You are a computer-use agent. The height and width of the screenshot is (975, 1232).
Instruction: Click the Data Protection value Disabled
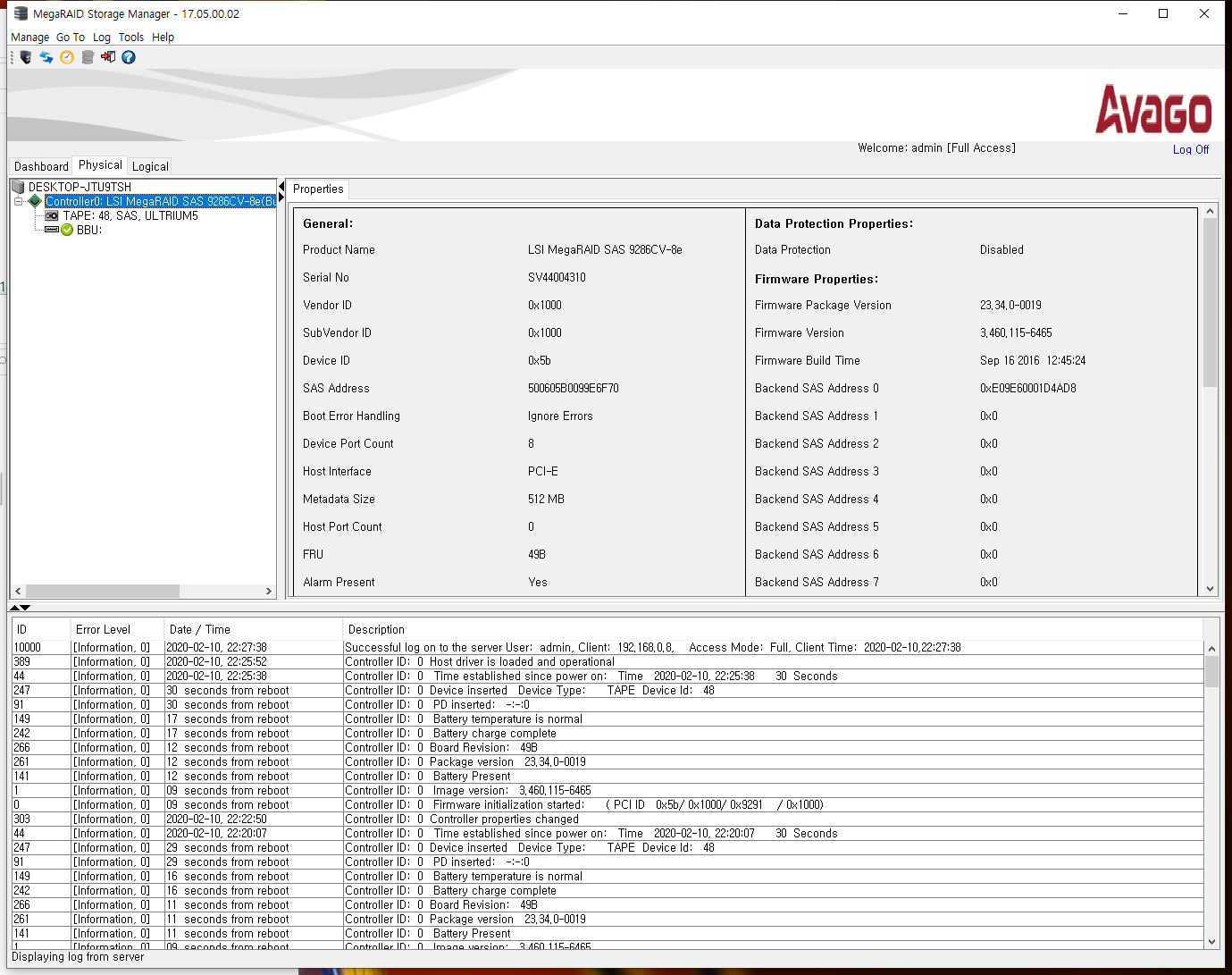[1002, 249]
